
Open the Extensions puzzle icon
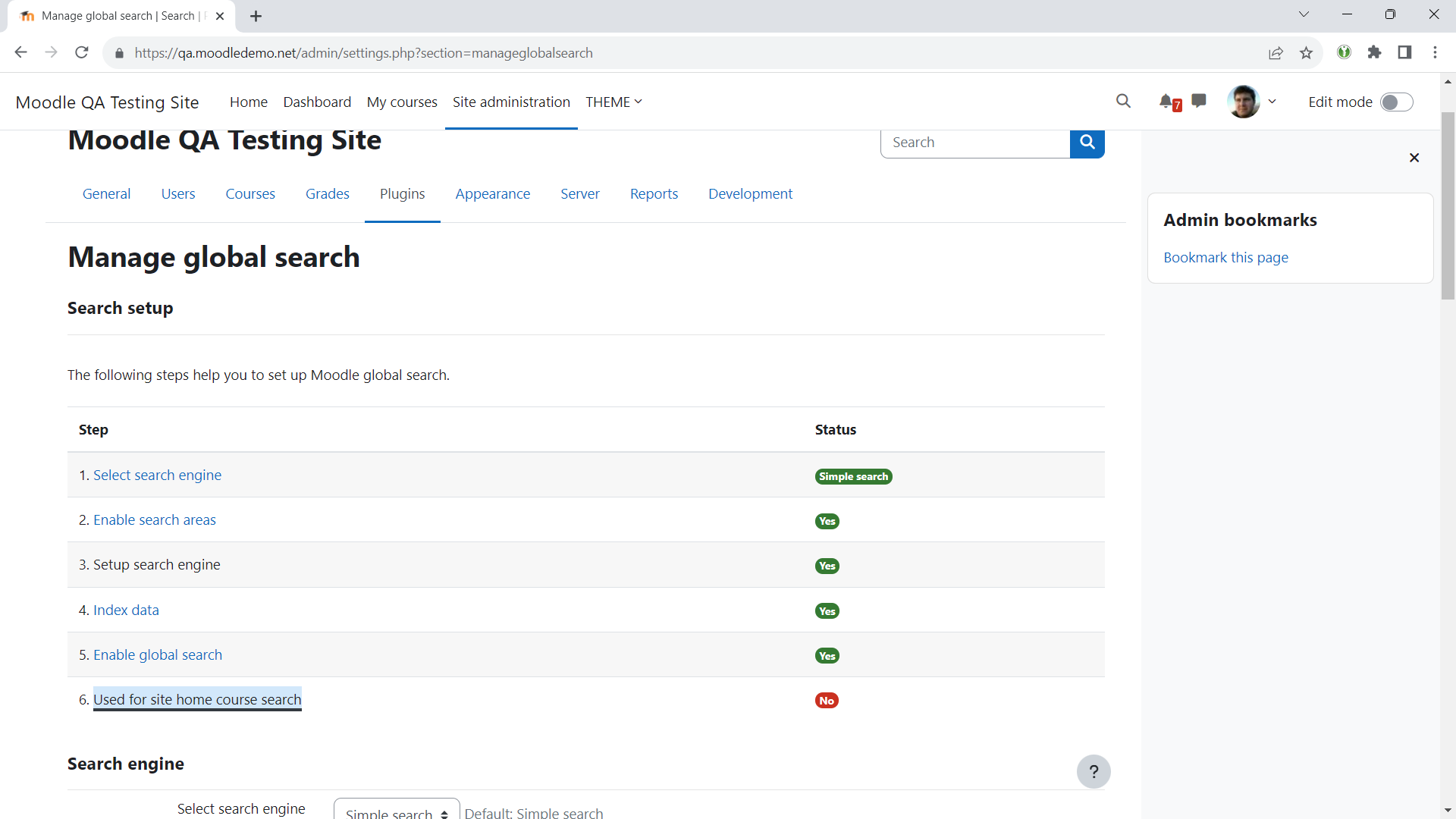pyautogui.click(x=1374, y=52)
